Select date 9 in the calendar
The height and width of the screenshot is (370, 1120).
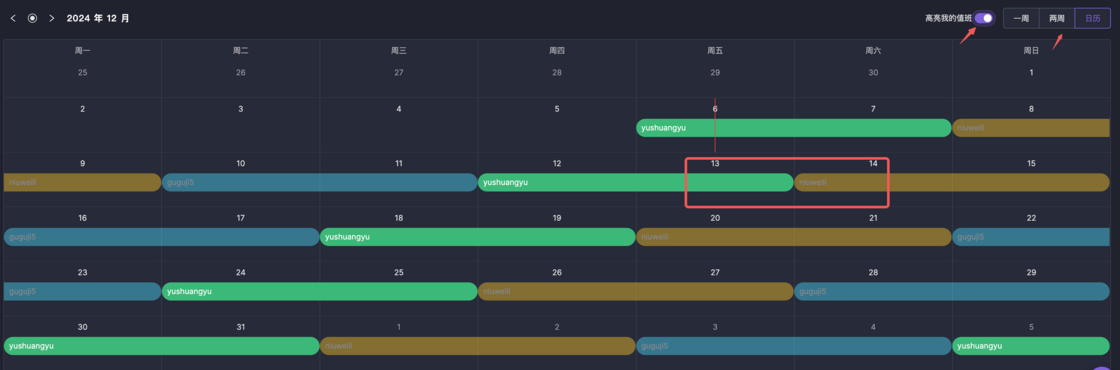(x=82, y=164)
